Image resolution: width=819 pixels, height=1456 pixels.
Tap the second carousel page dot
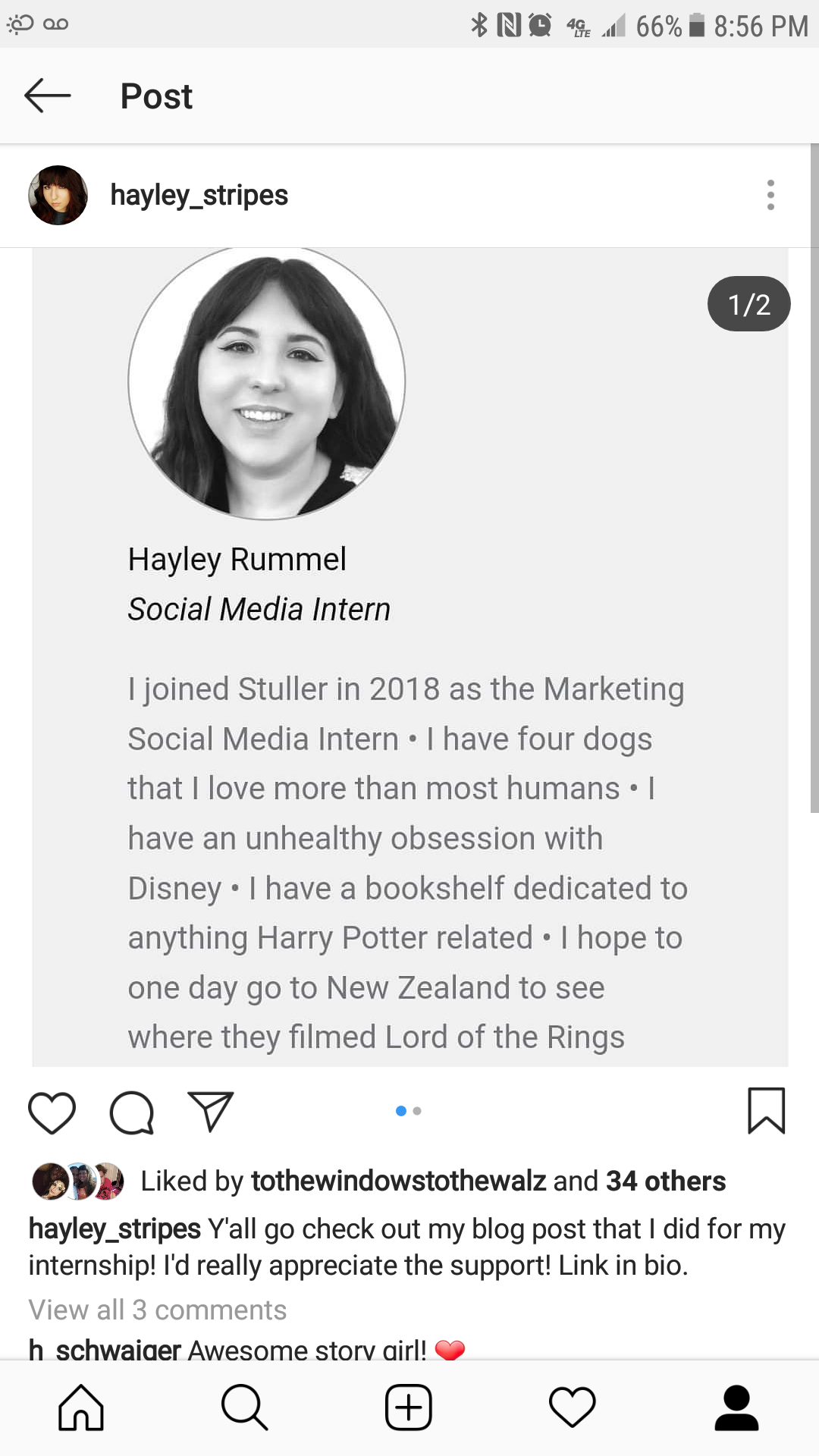417,1111
